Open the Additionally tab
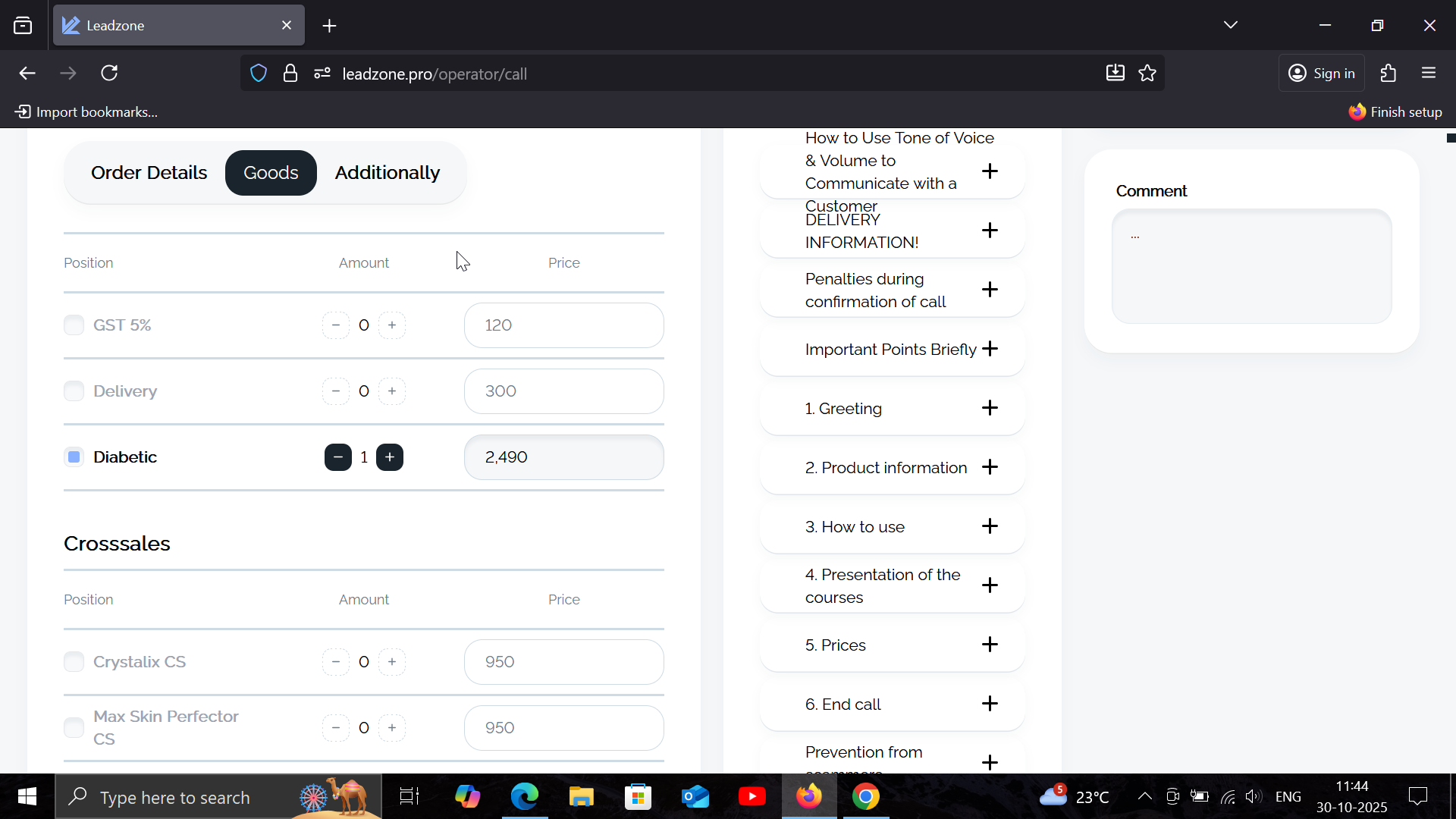This screenshot has height=819, width=1456. point(387,173)
